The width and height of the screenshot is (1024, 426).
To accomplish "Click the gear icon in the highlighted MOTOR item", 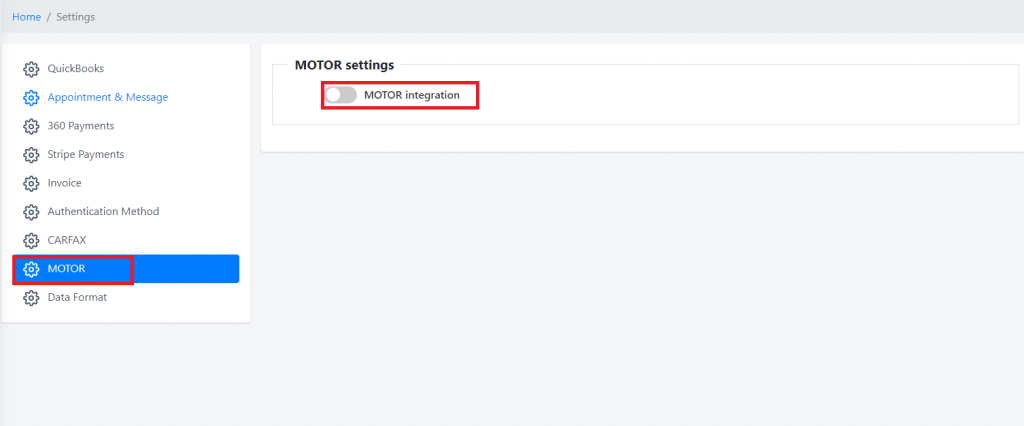I will click(31, 269).
